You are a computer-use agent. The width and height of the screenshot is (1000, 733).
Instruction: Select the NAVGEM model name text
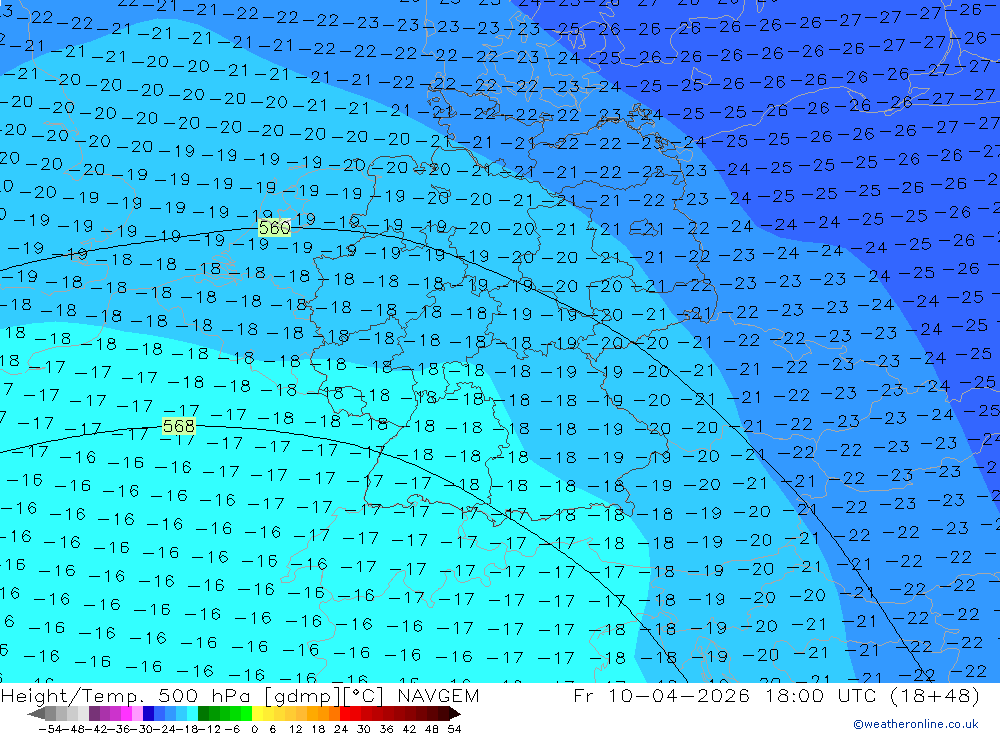pyautogui.click(x=438, y=695)
